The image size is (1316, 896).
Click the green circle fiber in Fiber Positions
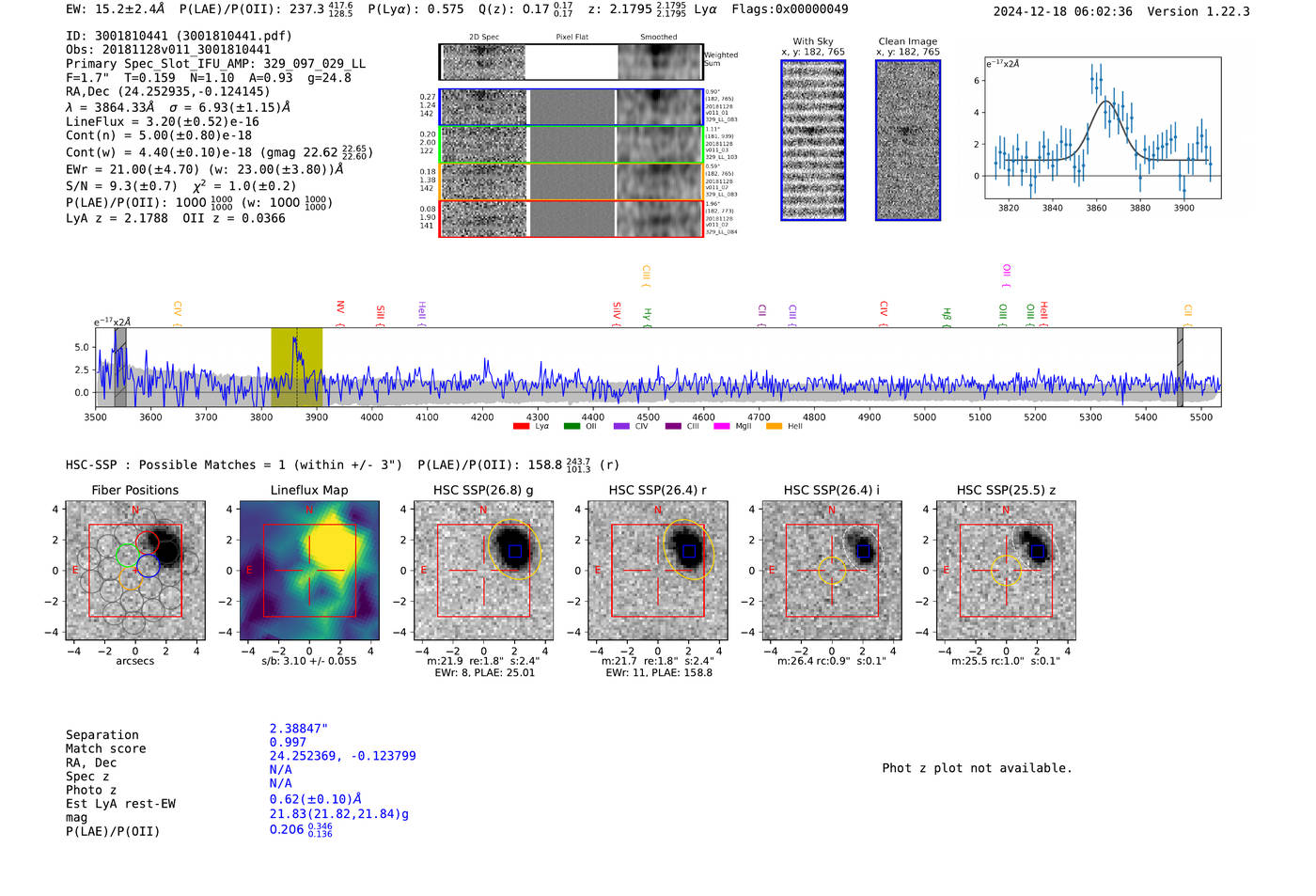[127, 555]
